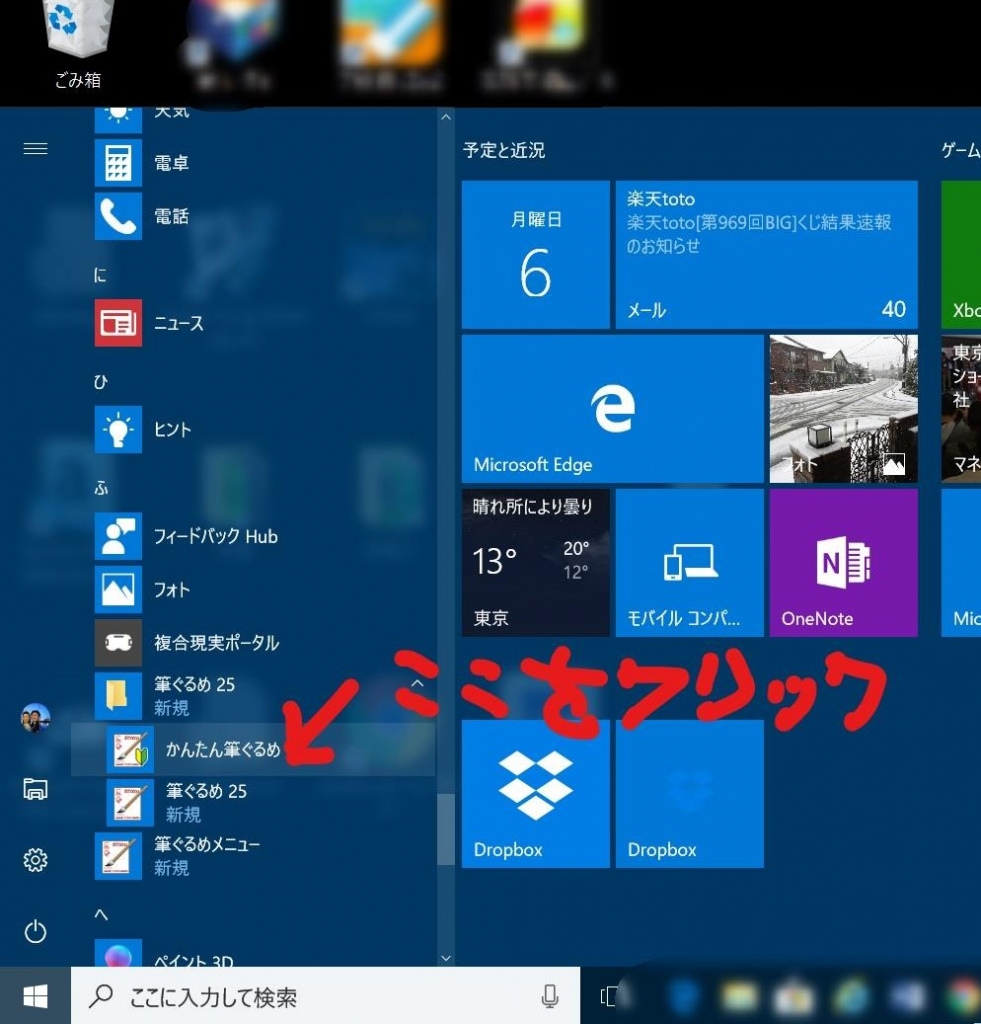
Task: Click the microphone icon in search box
Action: [x=550, y=997]
